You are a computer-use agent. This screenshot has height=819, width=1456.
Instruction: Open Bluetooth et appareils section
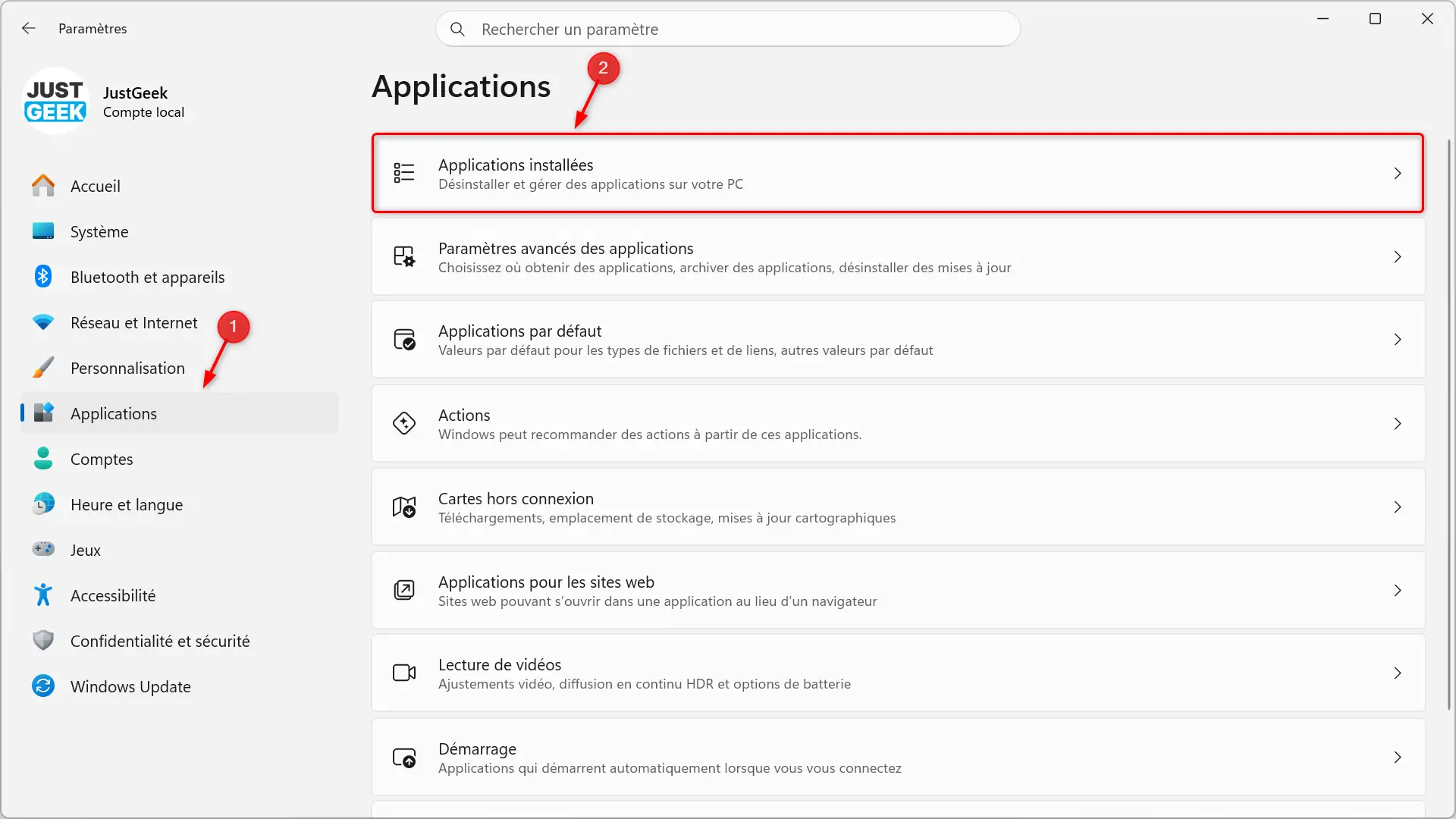[179, 277]
